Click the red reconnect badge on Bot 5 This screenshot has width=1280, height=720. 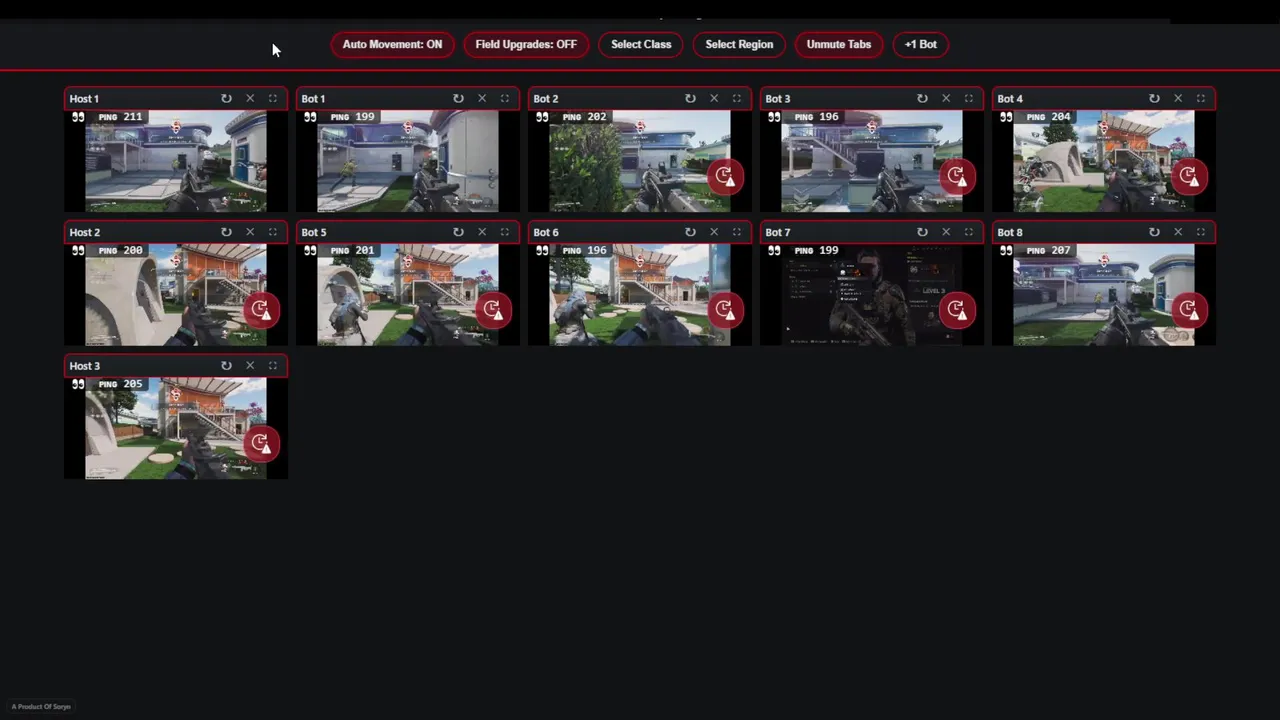pos(493,310)
